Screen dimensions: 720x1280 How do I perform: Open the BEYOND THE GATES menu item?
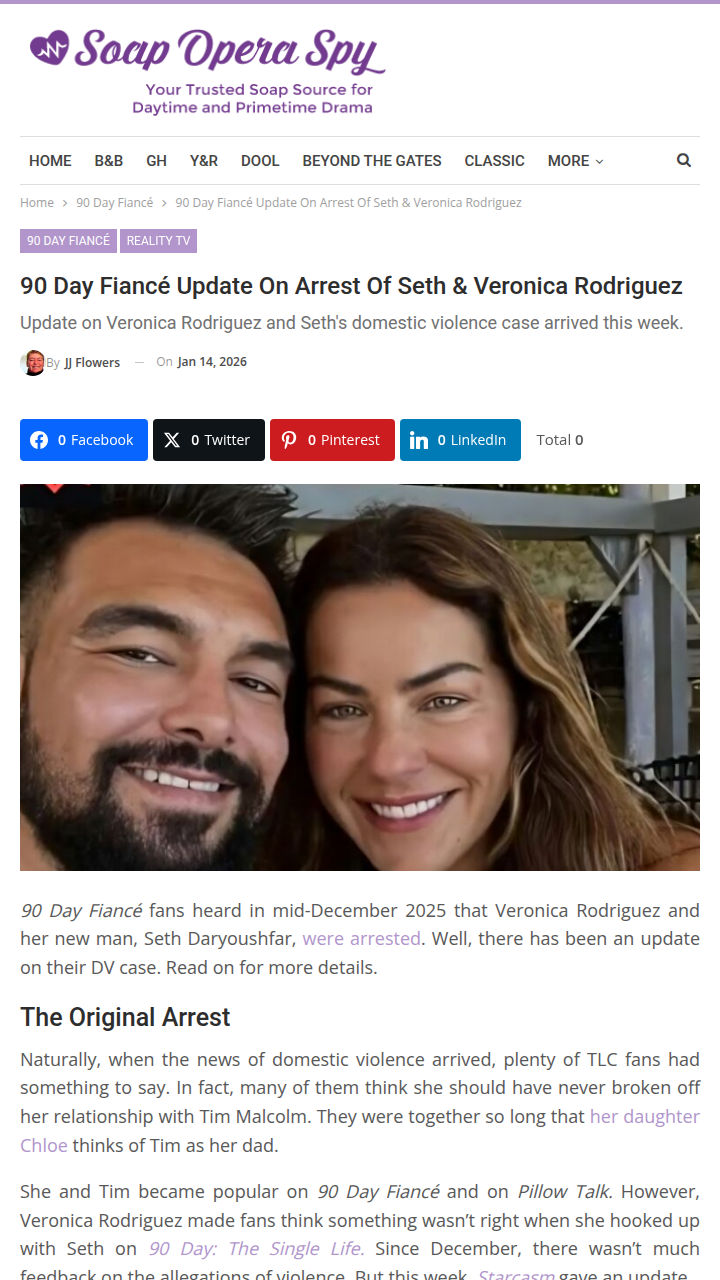point(372,160)
